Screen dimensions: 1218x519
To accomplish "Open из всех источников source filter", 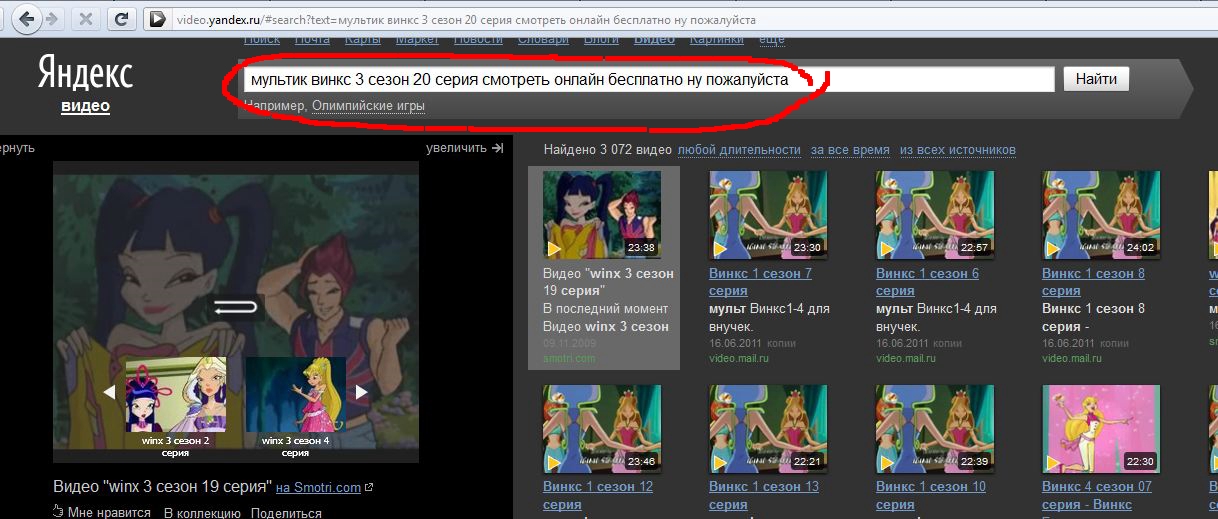I will [x=958, y=149].
